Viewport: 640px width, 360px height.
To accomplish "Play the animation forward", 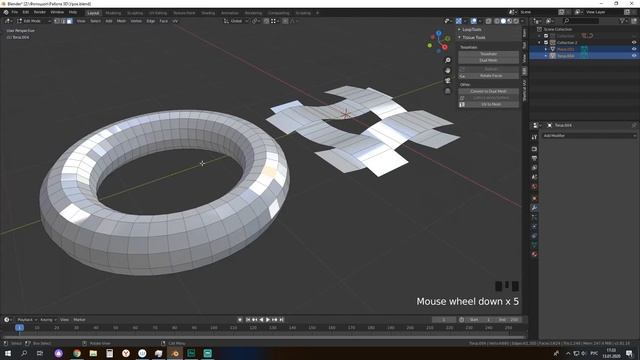I will 268,320.
